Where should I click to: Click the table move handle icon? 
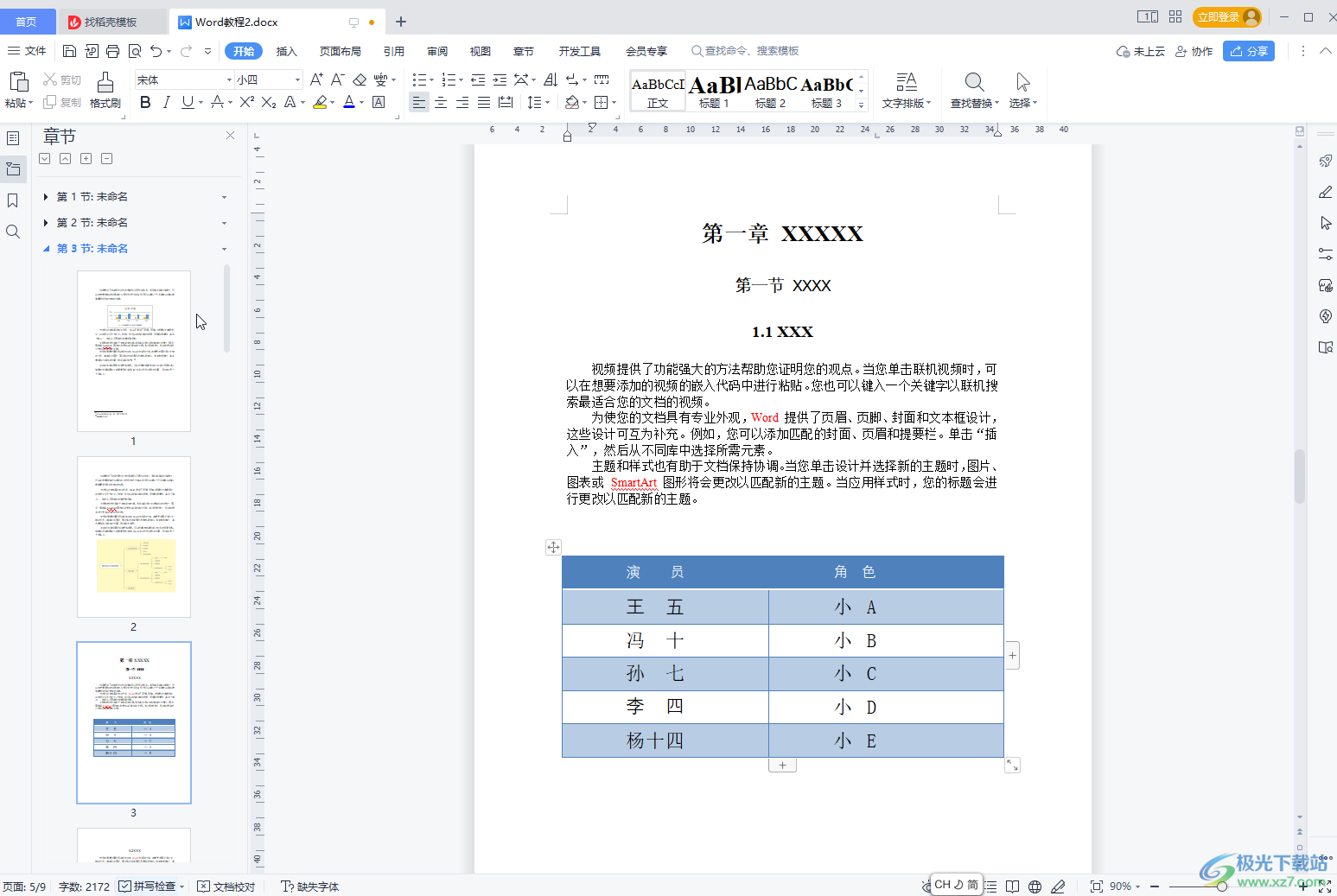(554, 547)
